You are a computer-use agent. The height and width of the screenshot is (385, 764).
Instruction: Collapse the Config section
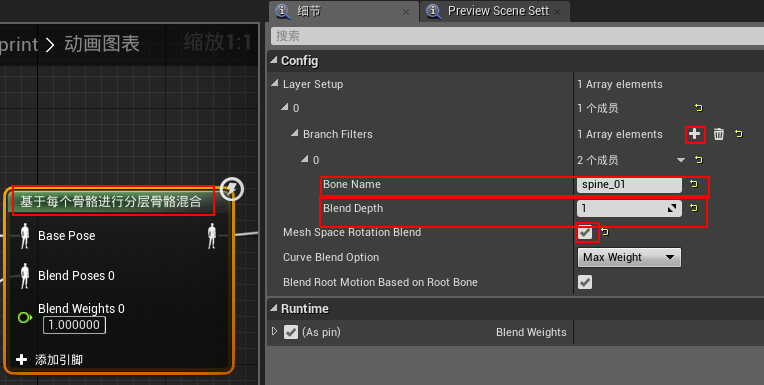274,60
